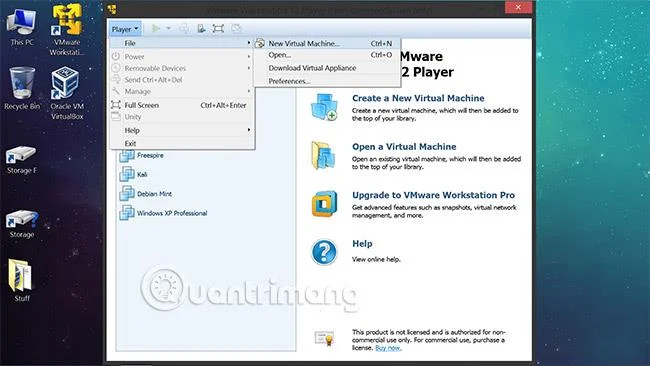The height and width of the screenshot is (366, 650).
Task: Choose Send Ctrl+Alt+Del menu entry
Action: 182,80
